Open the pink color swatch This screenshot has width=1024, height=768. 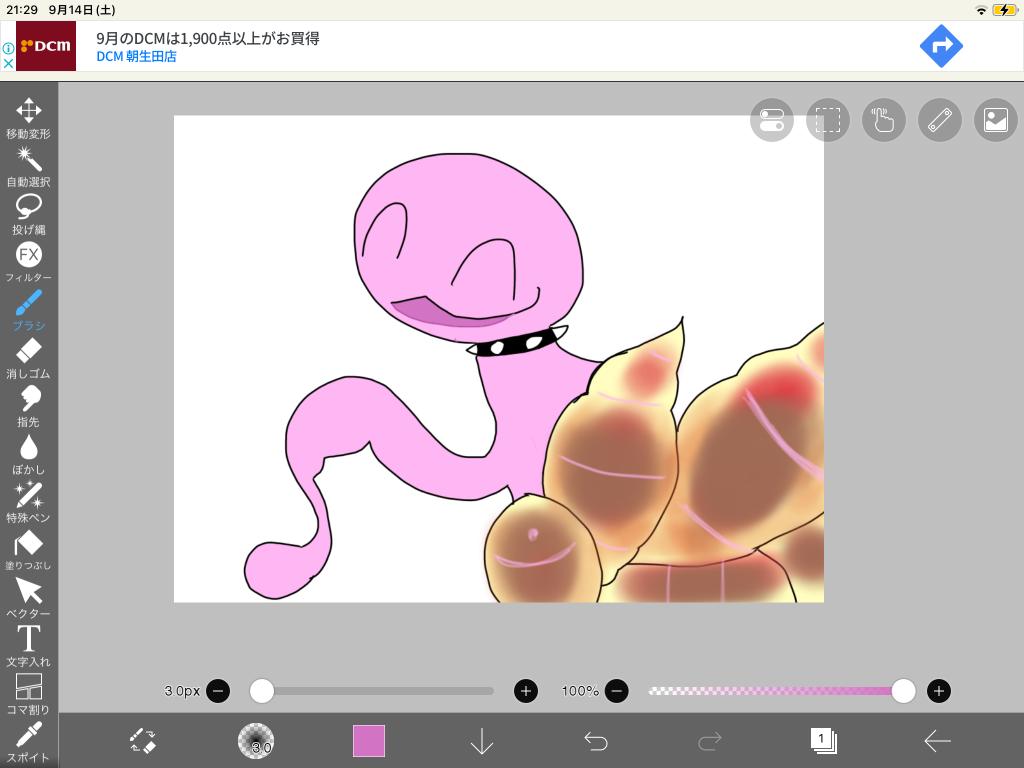[369, 741]
